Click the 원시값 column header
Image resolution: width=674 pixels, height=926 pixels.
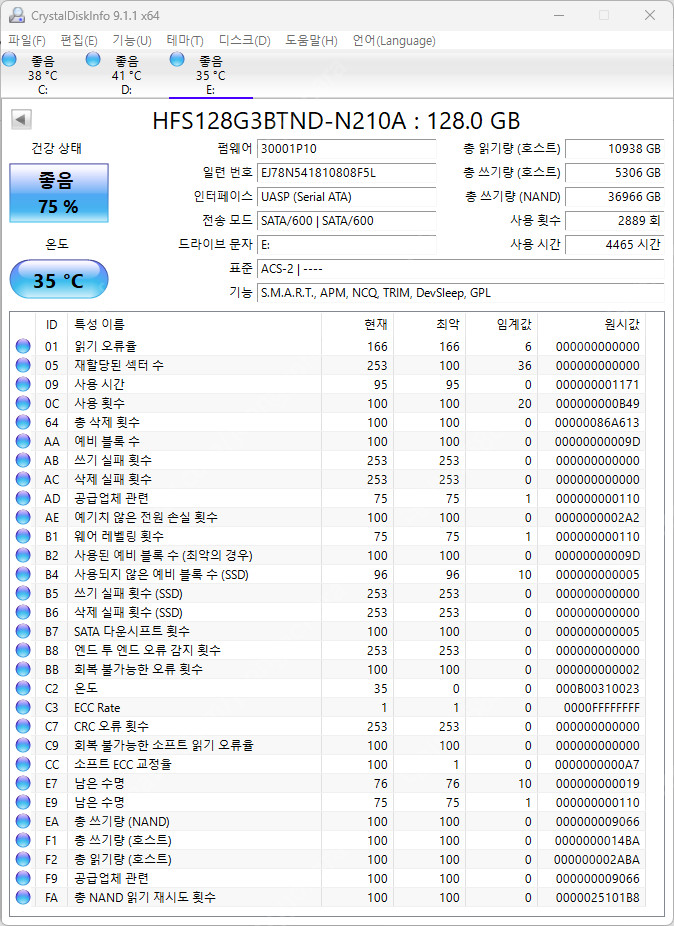tap(591, 324)
